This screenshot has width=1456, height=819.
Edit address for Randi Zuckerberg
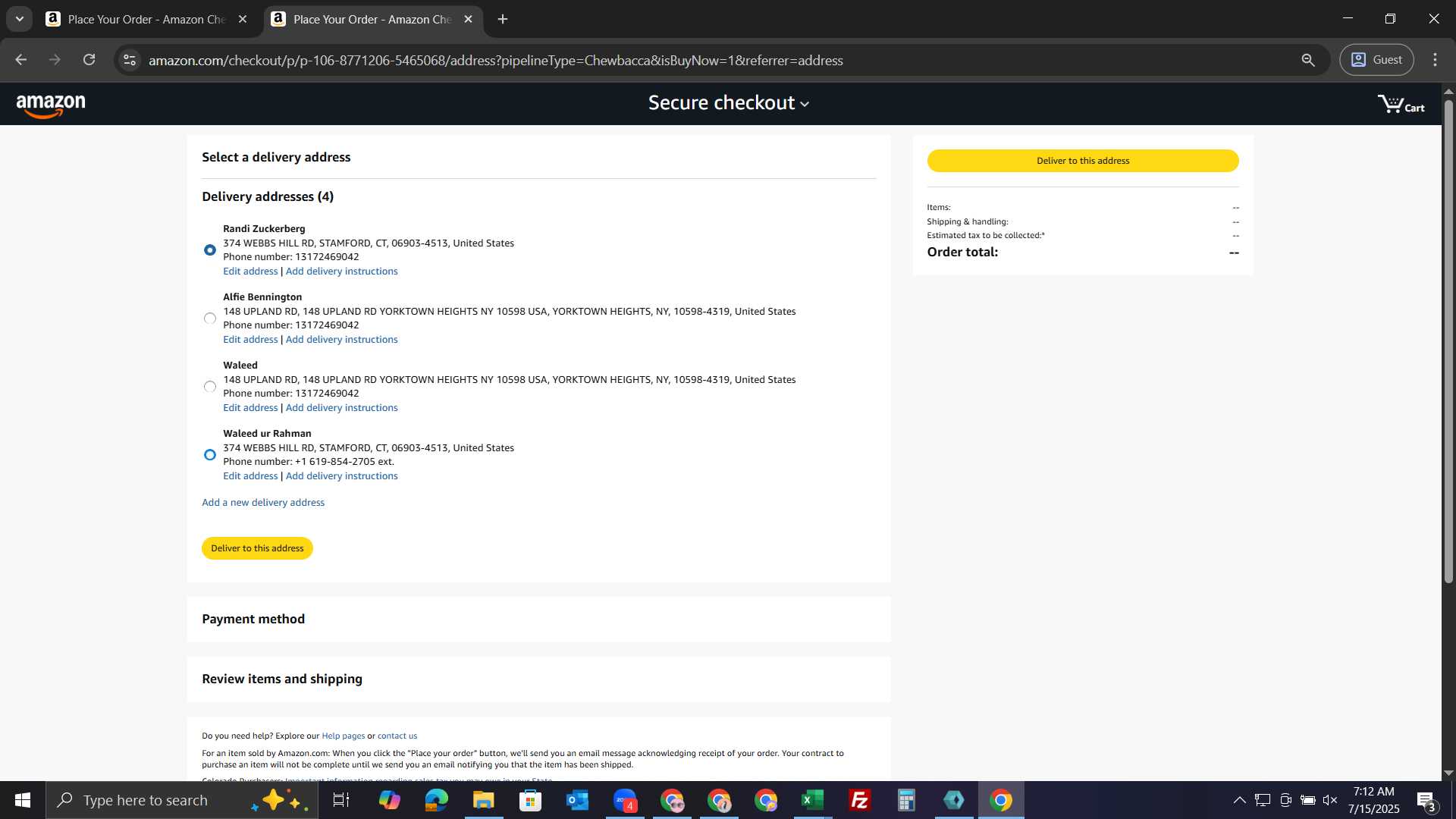[250, 271]
